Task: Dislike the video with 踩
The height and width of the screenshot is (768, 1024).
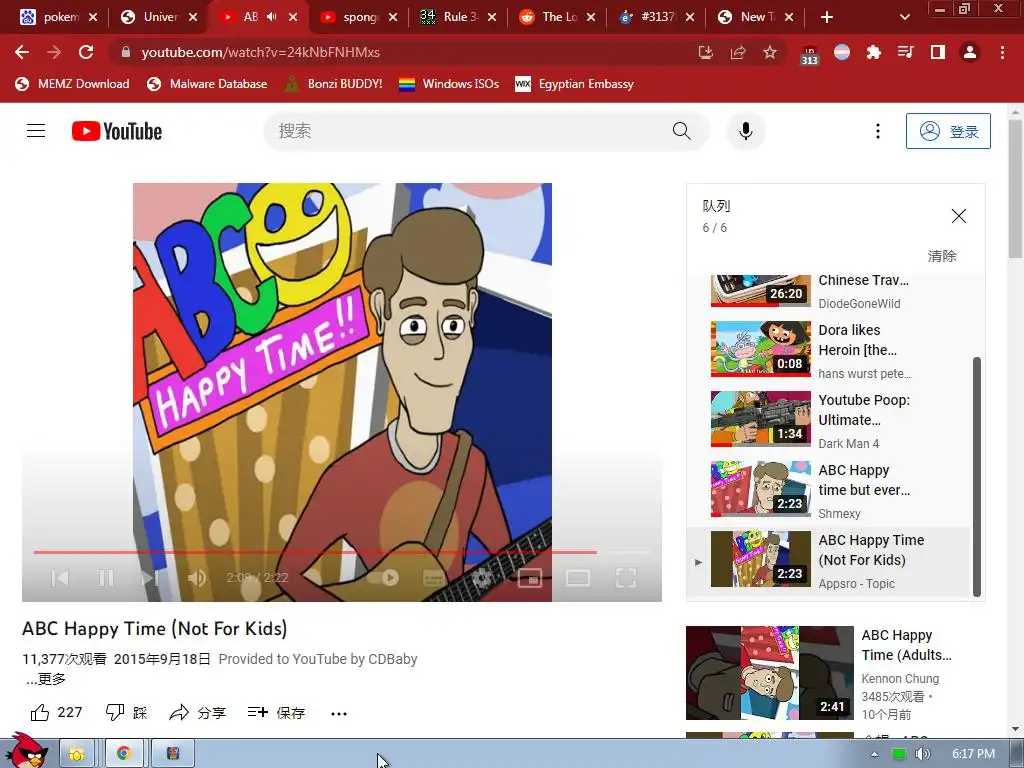Action: (127, 712)
